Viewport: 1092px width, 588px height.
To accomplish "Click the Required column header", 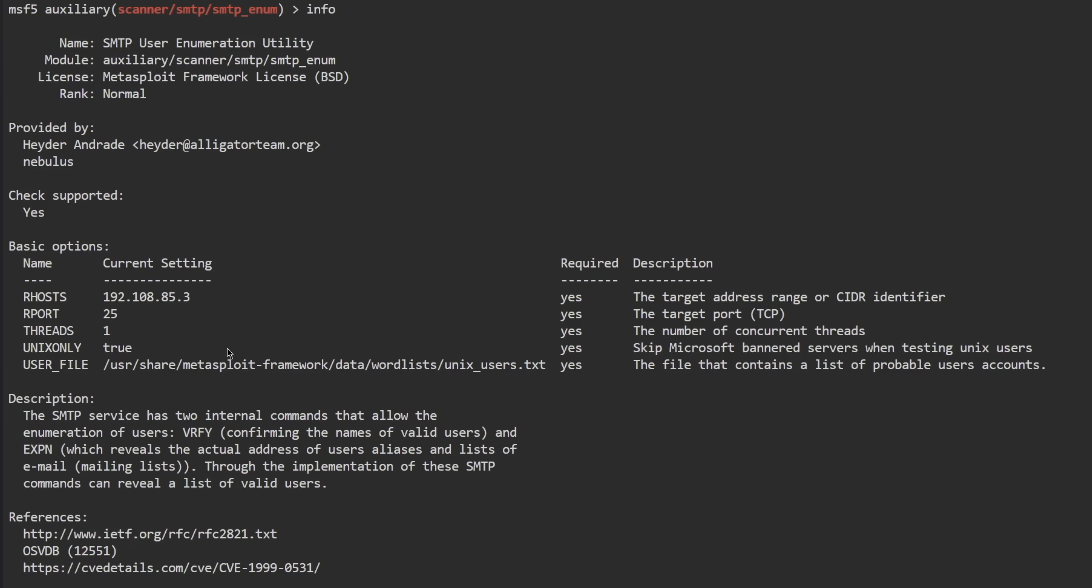I will (x=589, y=263).
